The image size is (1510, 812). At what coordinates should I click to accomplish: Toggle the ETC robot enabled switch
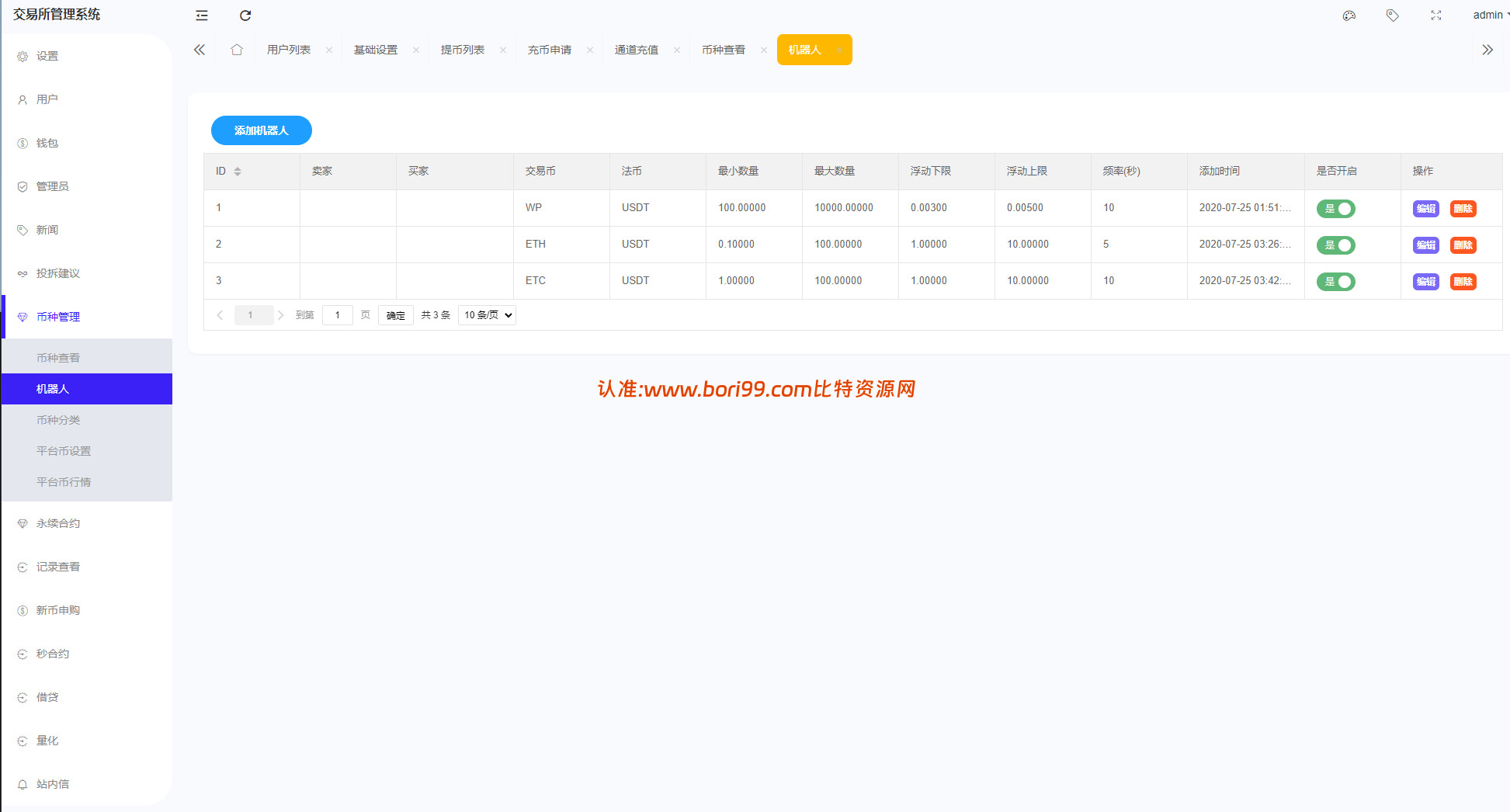[x=1335, y=282]
